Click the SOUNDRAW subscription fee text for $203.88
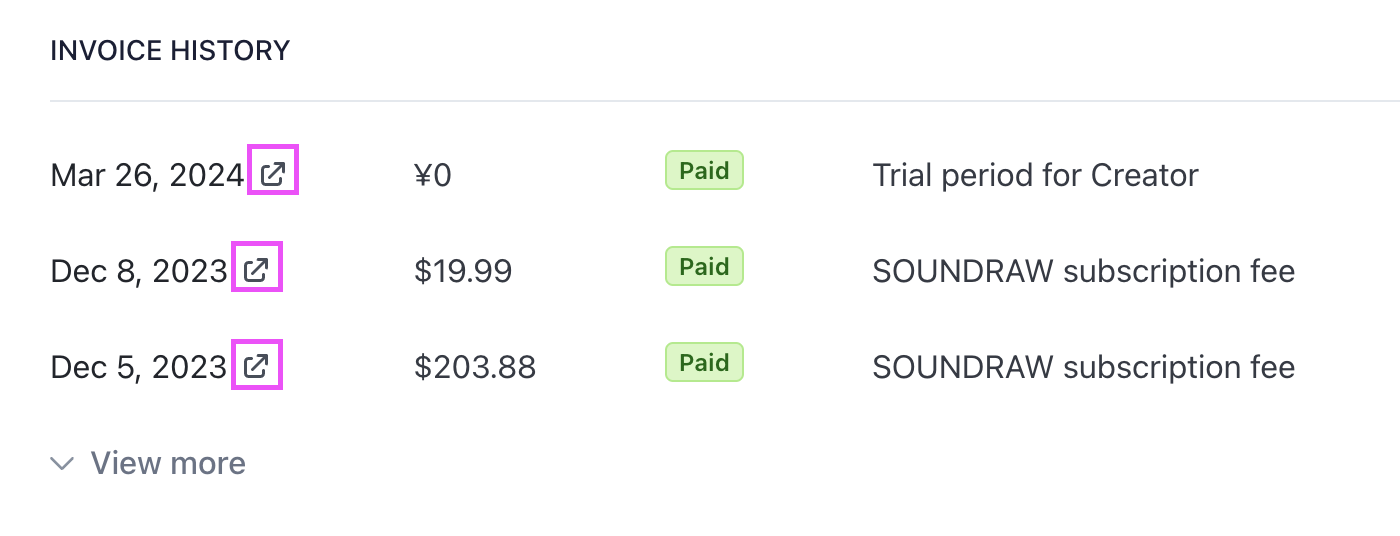This screenshot has height=536, width=1400. click(x=1083, y=367)
